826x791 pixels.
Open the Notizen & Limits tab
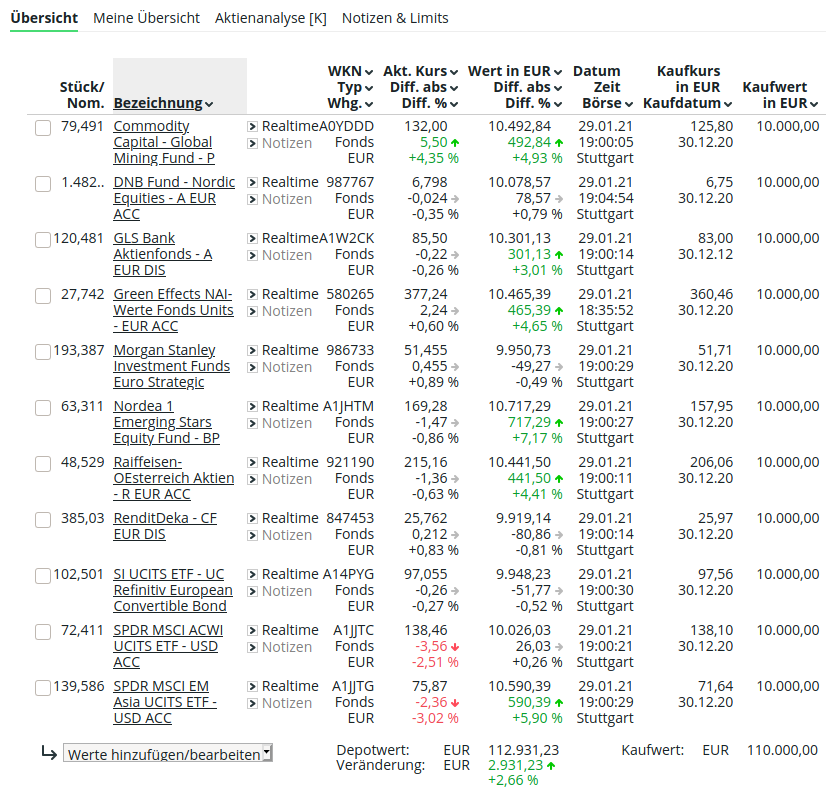point(395,18)
